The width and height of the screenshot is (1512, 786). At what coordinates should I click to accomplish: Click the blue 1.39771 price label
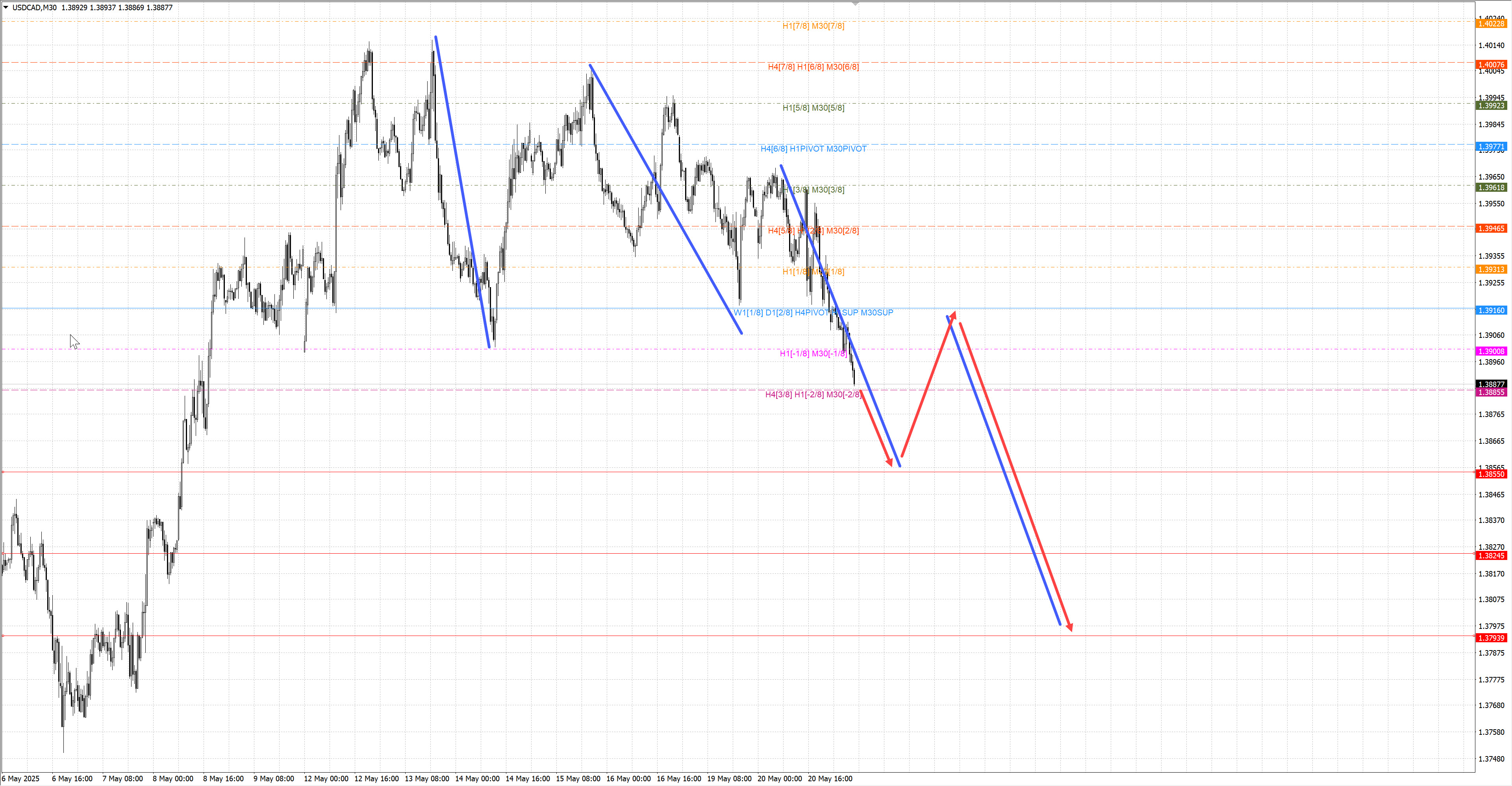tap(1491, 147)
